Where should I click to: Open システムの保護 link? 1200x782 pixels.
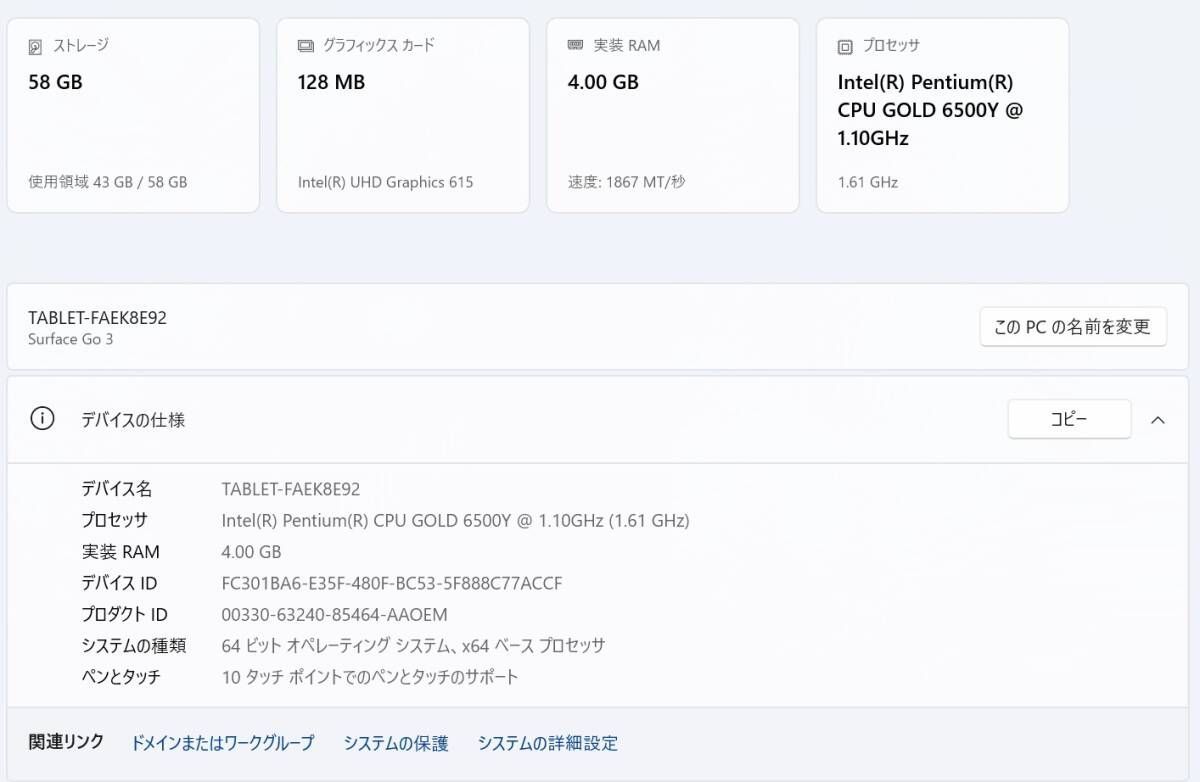(396, 743)
